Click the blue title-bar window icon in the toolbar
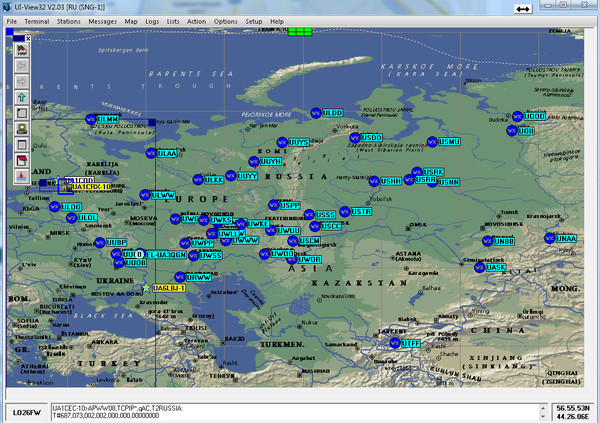The height and width of the screenshot is (423, 600). (x=22, y=144)
